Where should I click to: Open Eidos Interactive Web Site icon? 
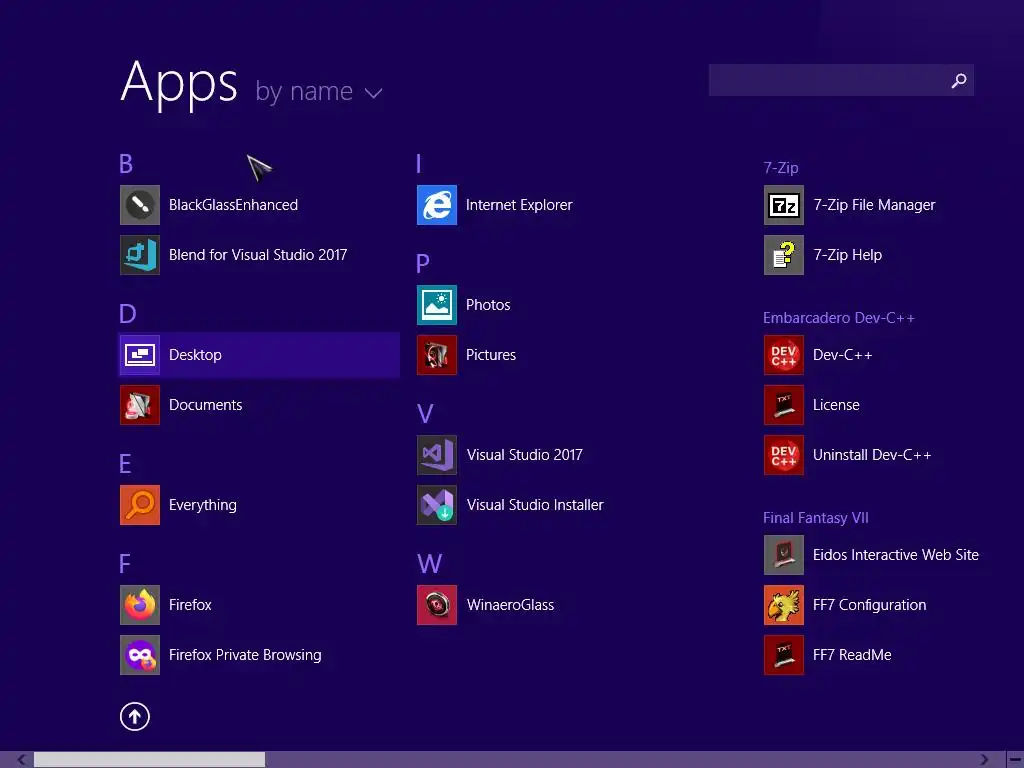pyautogui.click(x=784, y=555)
